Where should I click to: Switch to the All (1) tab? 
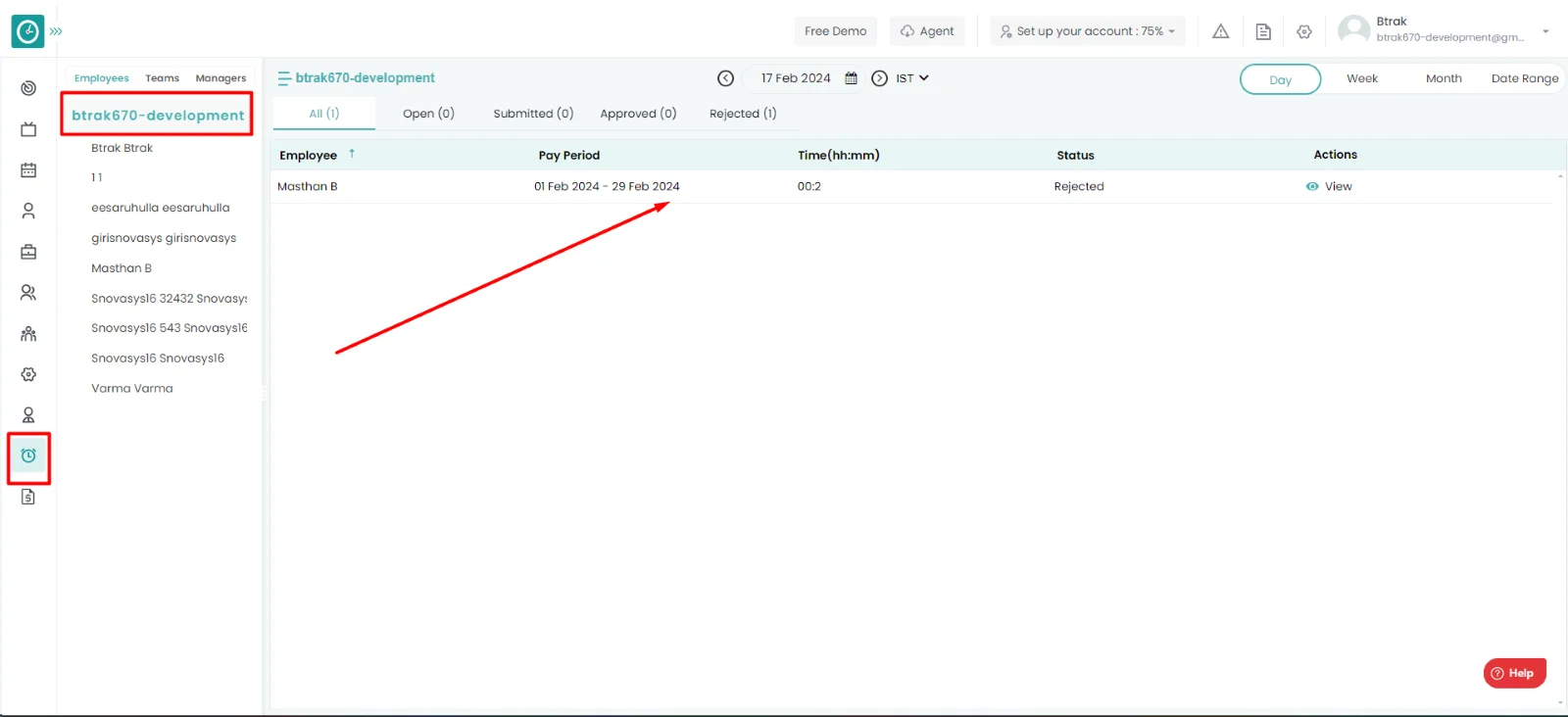[324, 114]
